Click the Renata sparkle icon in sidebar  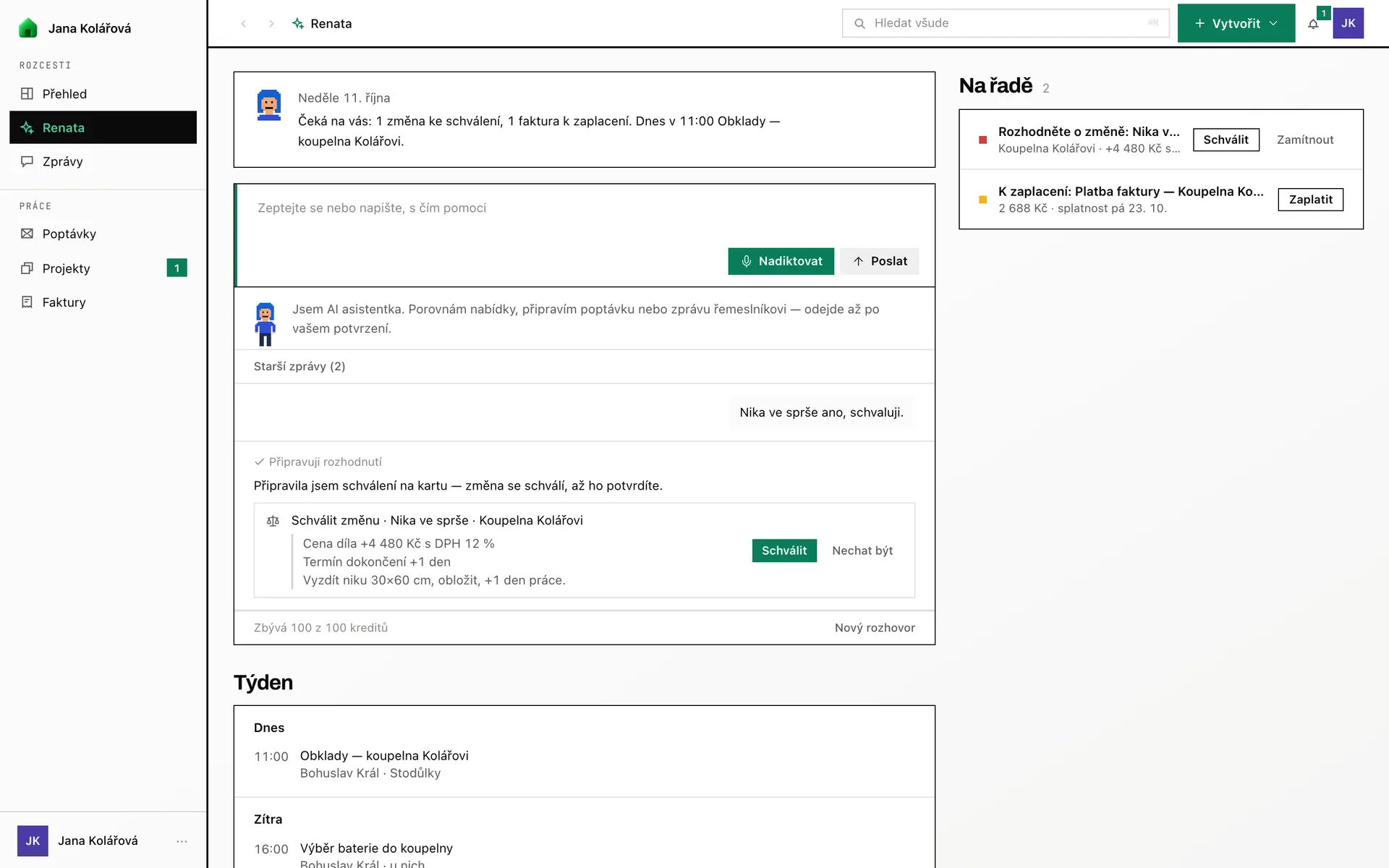pyautogui.click(x=27, y=127)
